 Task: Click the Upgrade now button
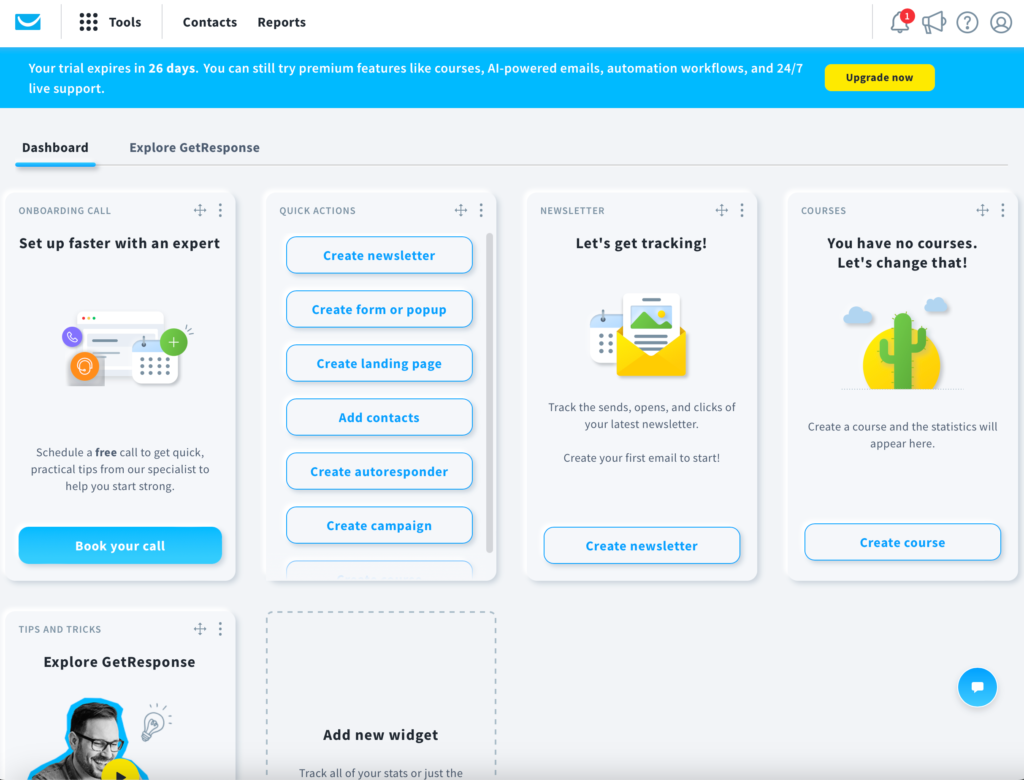879,77
